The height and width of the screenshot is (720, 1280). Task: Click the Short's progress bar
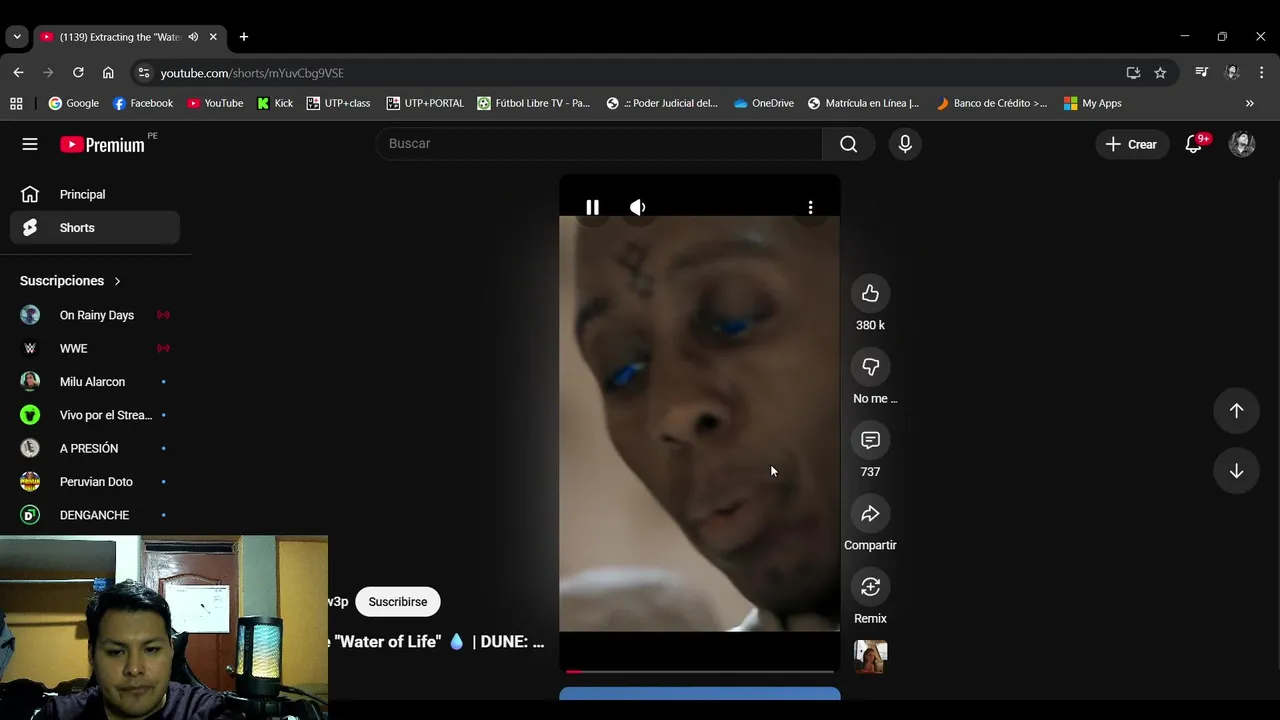pyautogui.click(x=699, y=671)
